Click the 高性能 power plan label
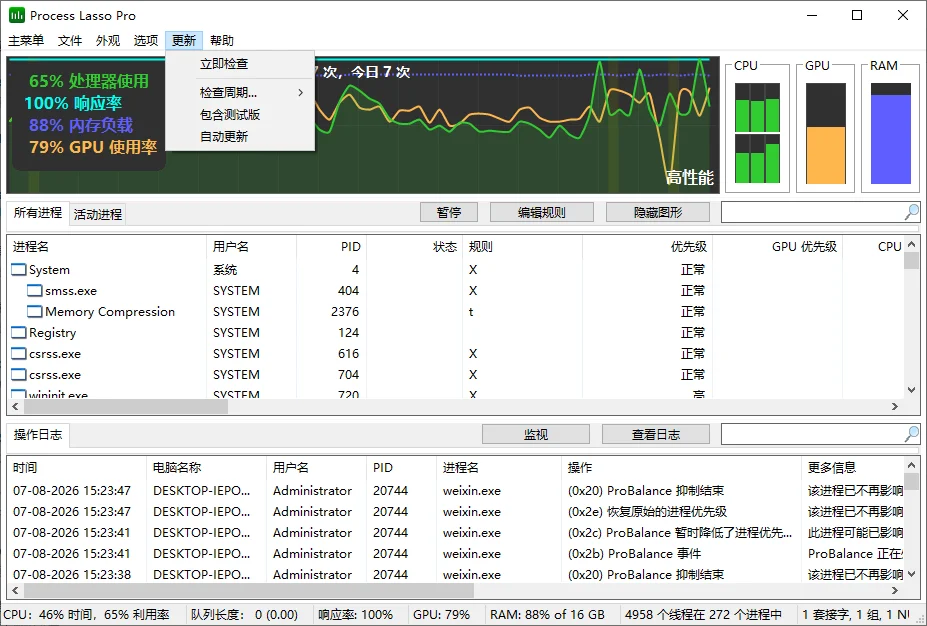Screen dimensions: 927x626 pos(689,177)
